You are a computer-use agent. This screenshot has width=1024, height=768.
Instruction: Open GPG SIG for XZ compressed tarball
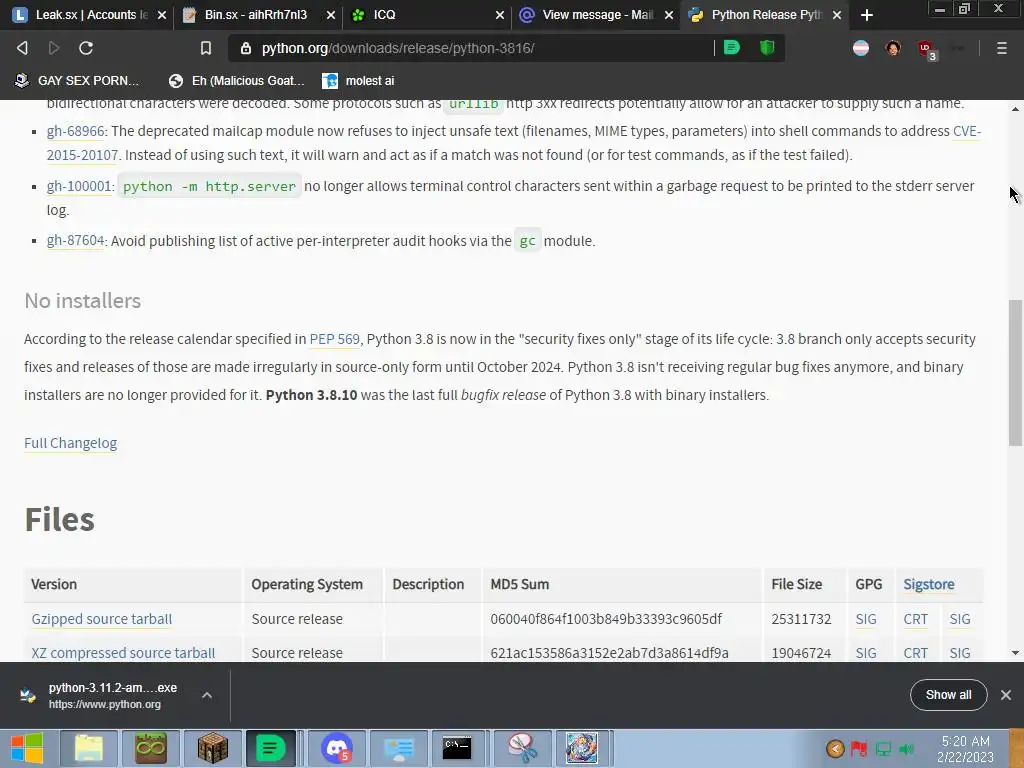point(866,652)
